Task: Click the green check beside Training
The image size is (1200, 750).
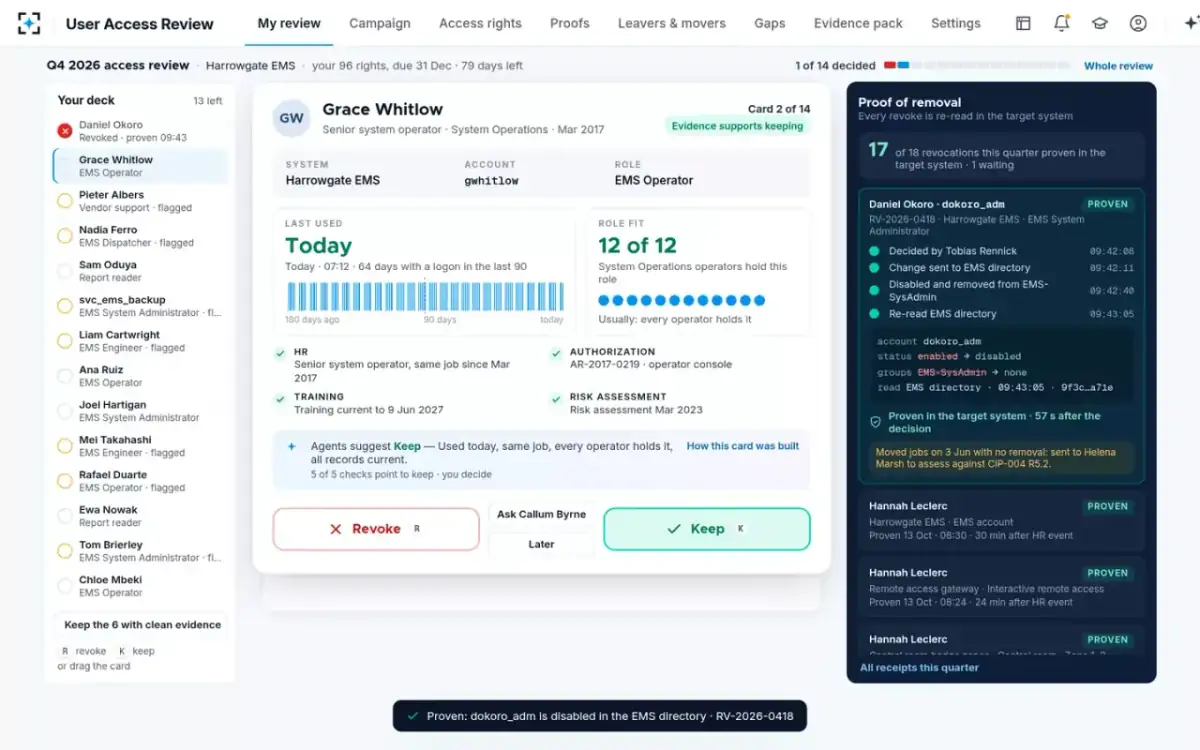Action: 280,398
